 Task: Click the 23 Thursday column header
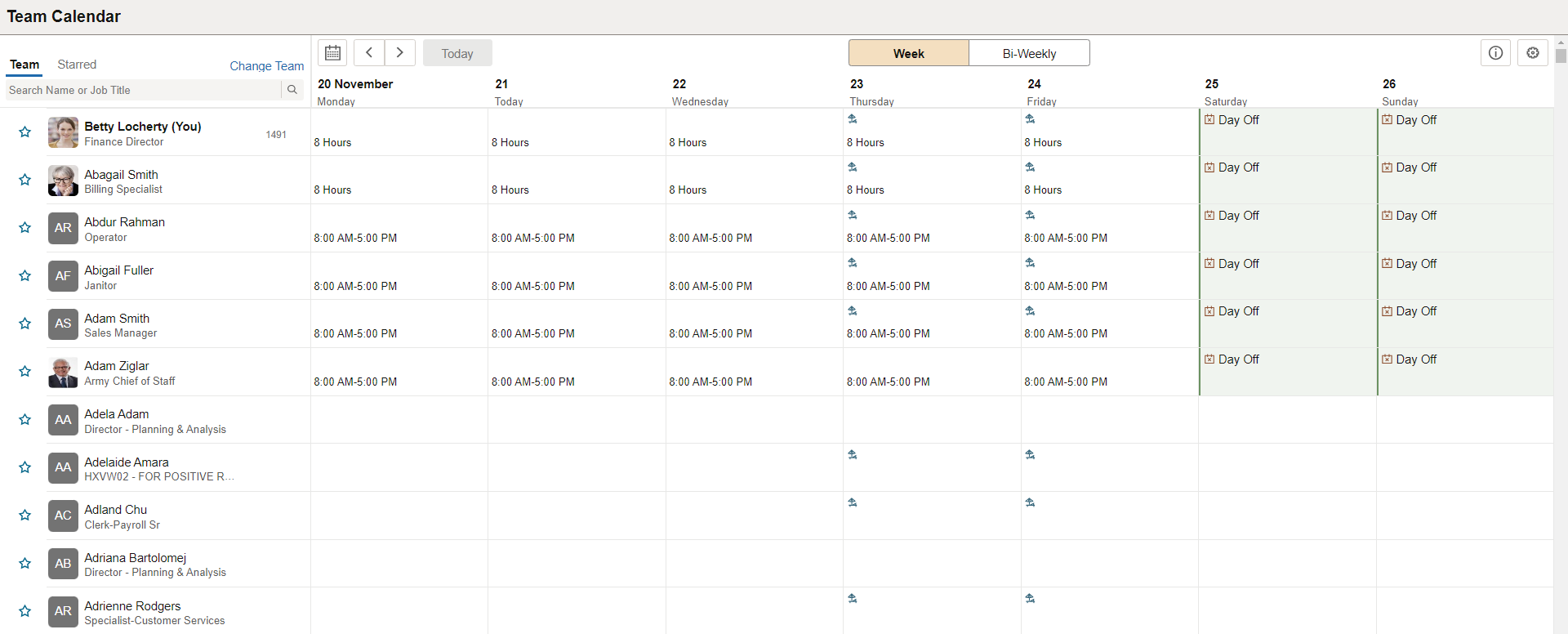(871, 92)
